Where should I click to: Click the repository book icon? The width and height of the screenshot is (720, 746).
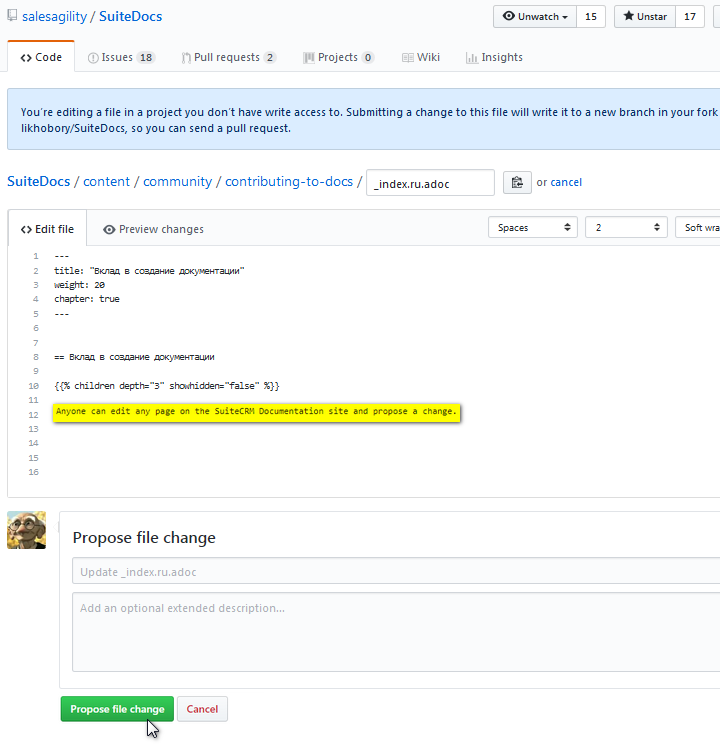click(12, 16)
